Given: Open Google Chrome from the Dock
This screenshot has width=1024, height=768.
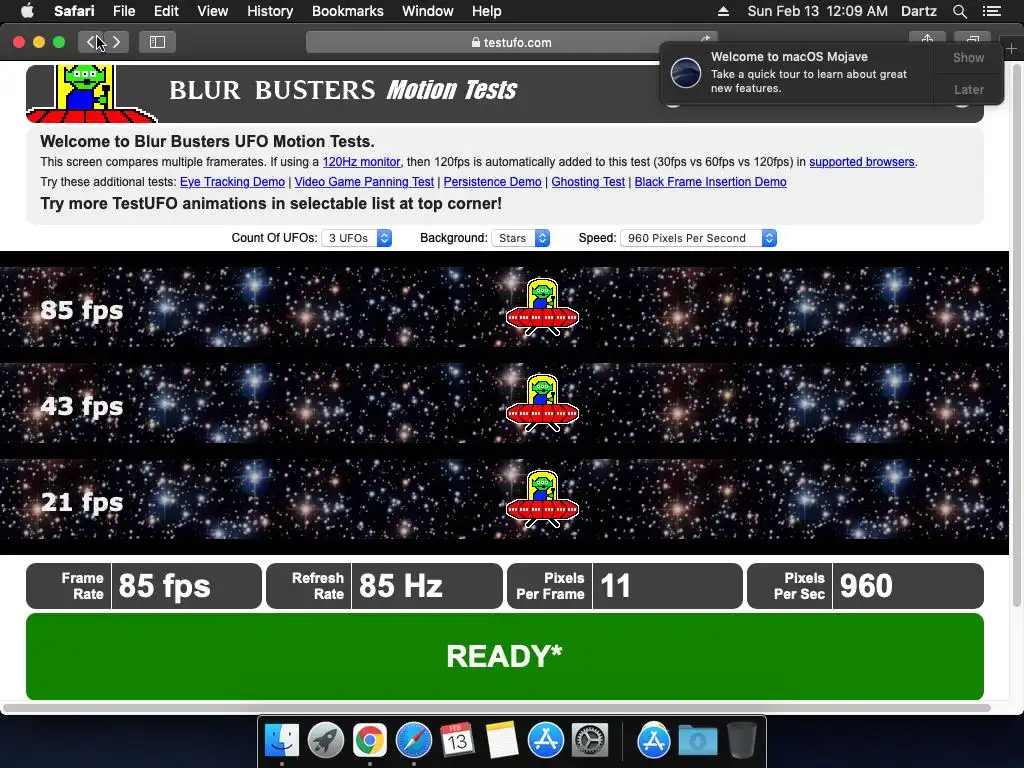Looking at the screenshot, I should click(370, 741).
